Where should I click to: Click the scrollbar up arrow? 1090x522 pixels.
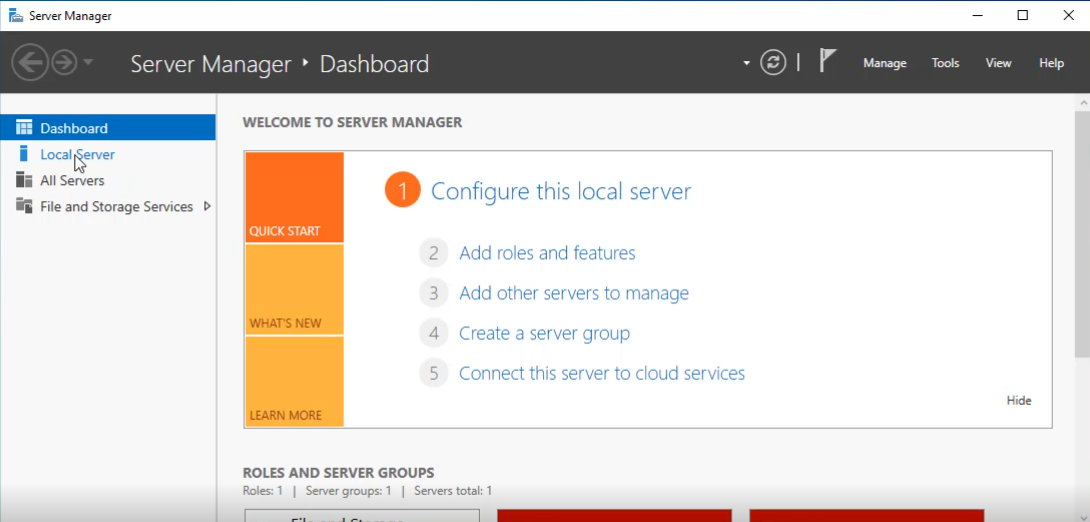[x=1083, y=102]
